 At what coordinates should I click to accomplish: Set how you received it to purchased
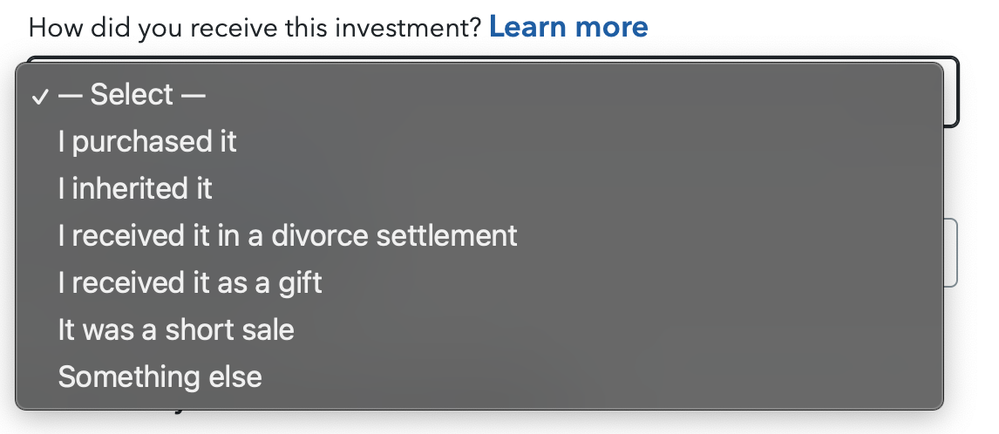[479, 141]
